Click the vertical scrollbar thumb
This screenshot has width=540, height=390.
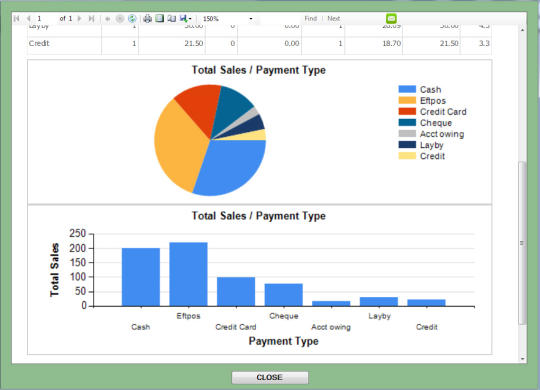522,243
